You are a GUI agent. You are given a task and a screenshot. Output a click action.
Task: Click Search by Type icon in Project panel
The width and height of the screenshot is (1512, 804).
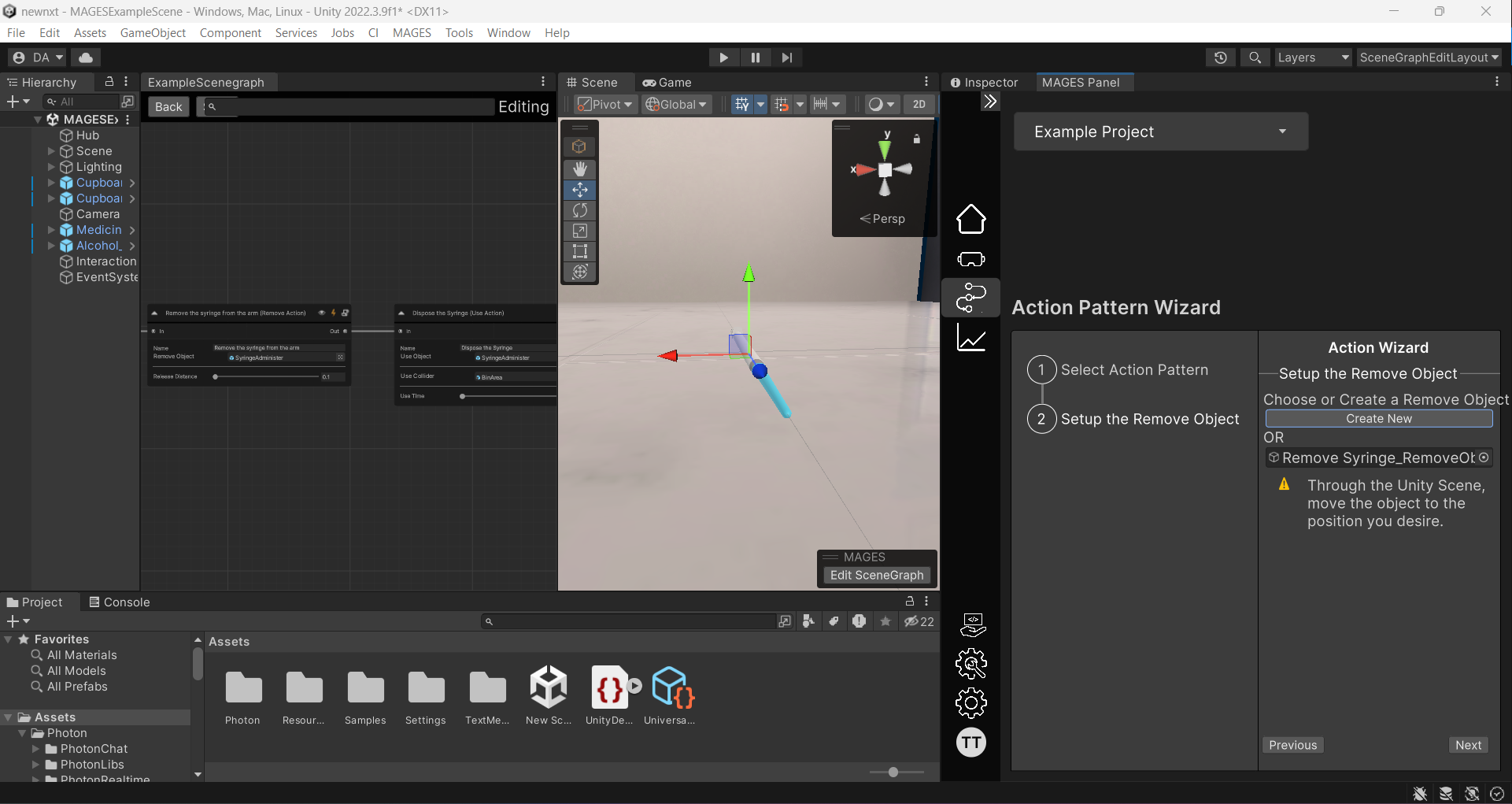coord(808,621)
